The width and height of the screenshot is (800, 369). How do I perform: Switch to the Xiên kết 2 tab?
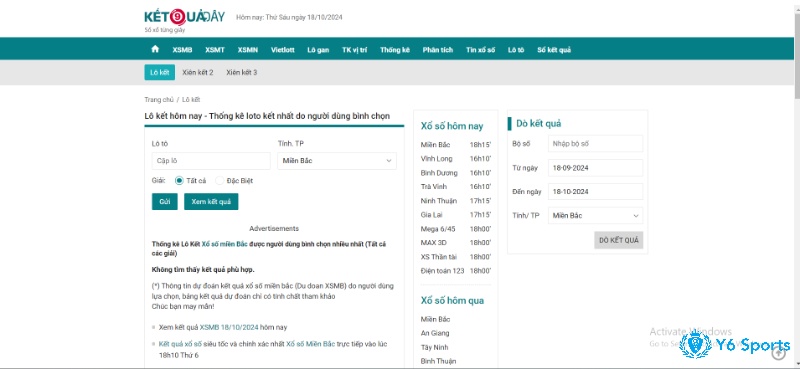pos(198,72)
